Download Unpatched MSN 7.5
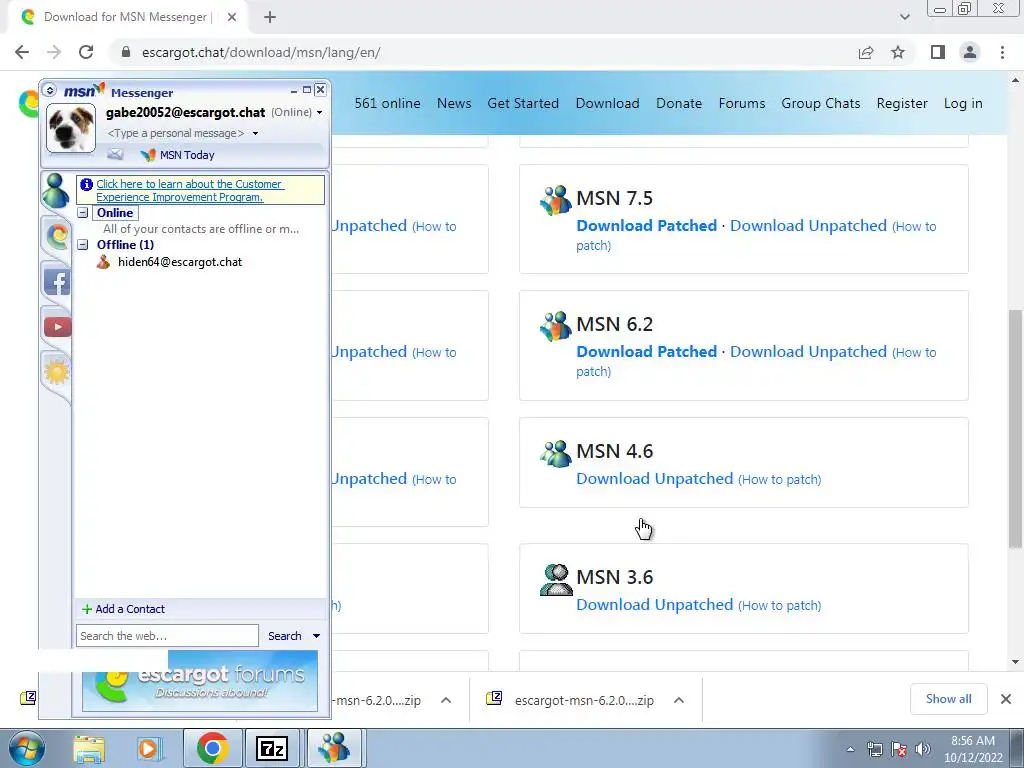1024x768 pixels. click(x=808, y=226)
